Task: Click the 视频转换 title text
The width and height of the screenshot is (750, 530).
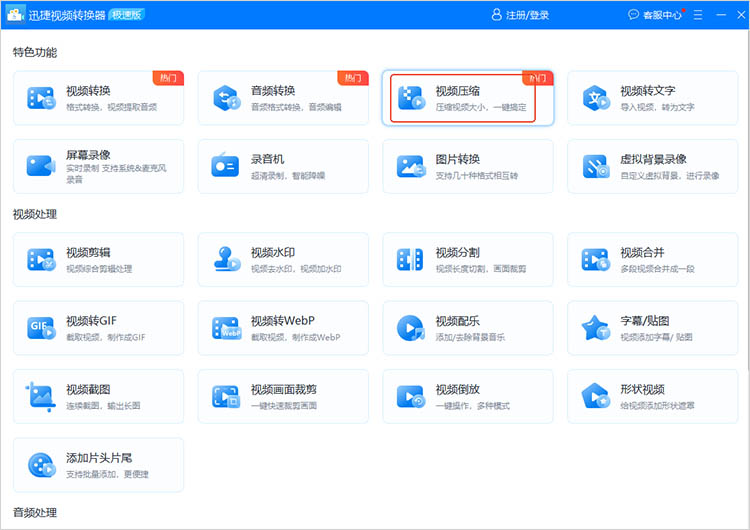Action: point(88,90)
